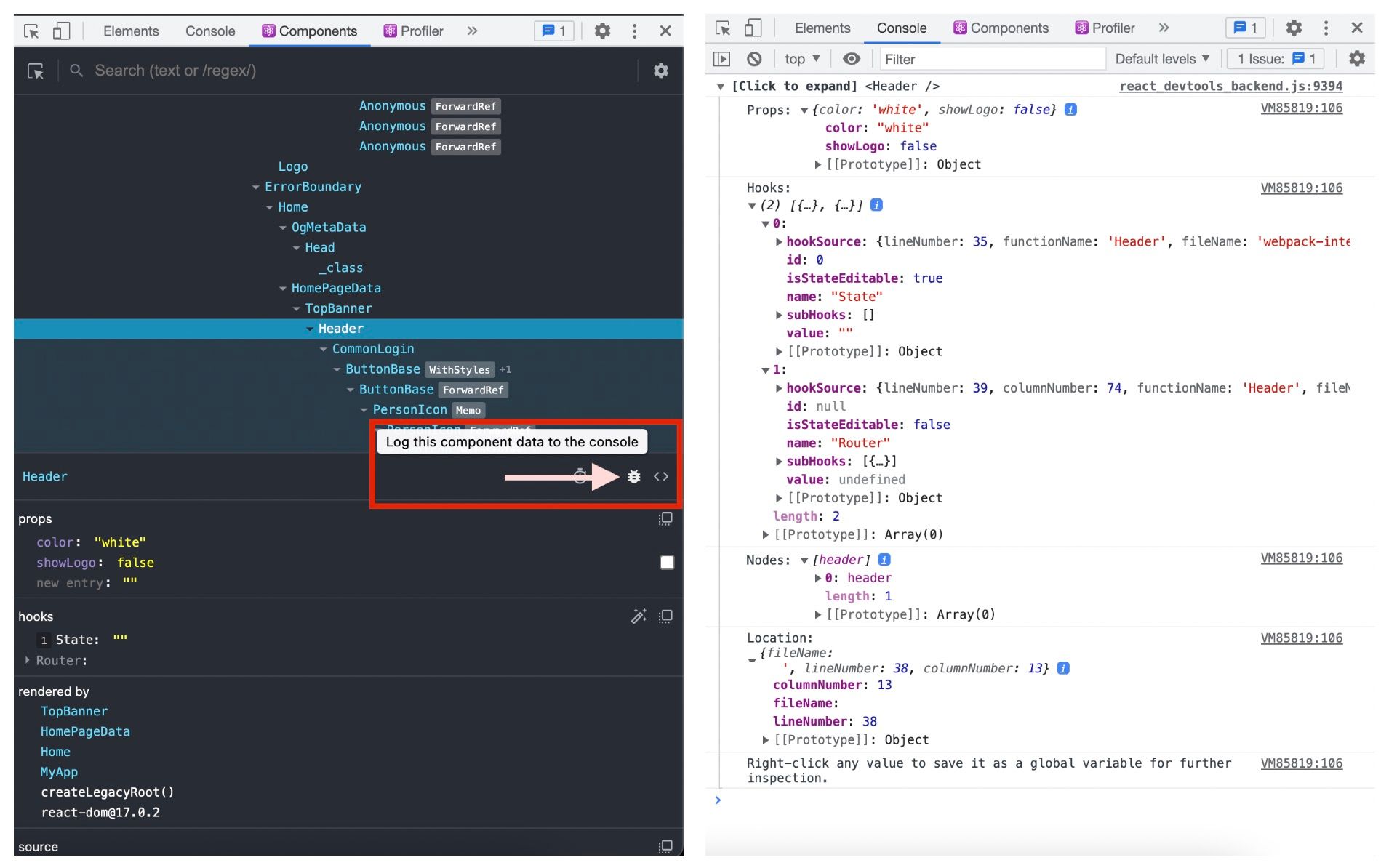The height and width of the screenshot is (868, 1389).
Task: Click messages badge in left DevTools top bar
Action: click(x=554, y=31)
